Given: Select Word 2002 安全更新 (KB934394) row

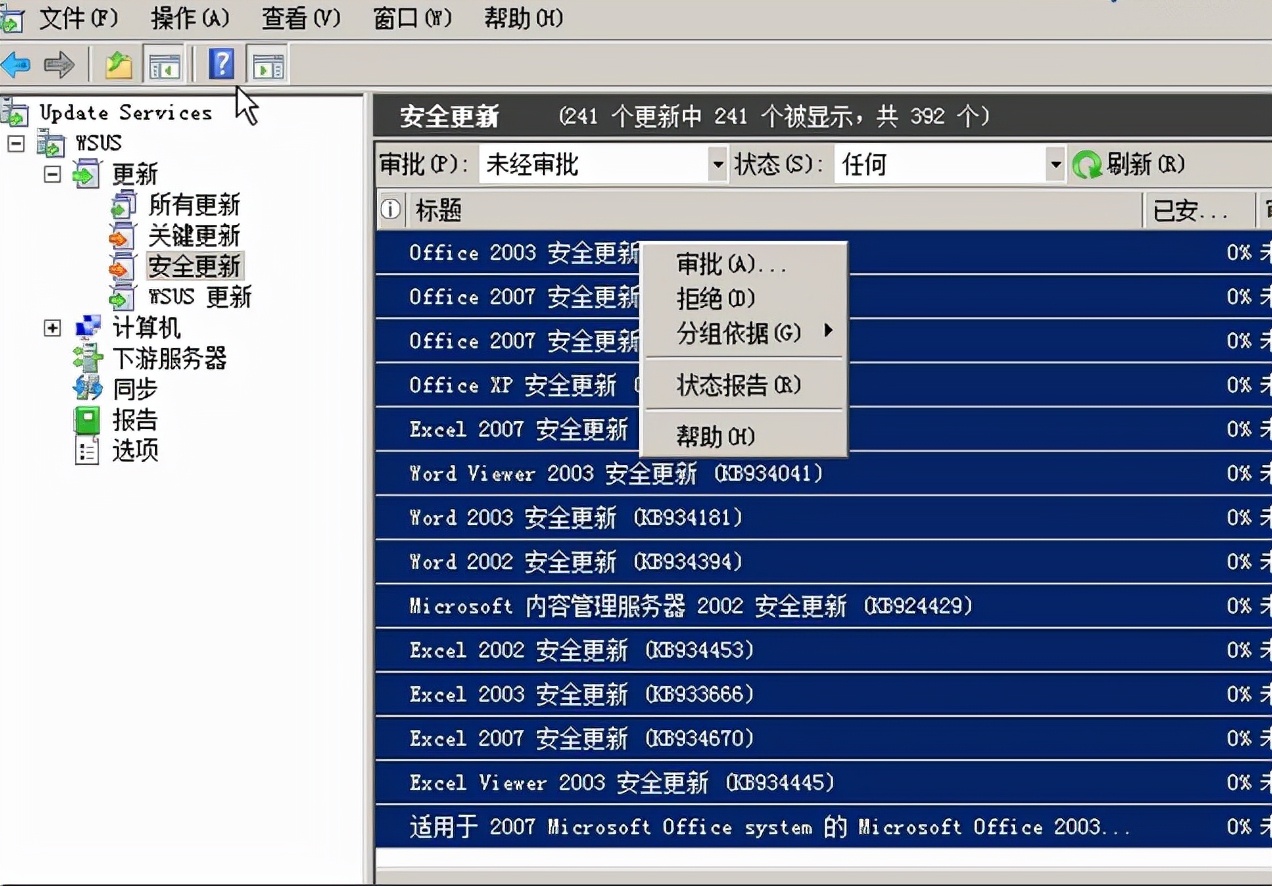Looking at the screenshot, I should click(824, 562).
